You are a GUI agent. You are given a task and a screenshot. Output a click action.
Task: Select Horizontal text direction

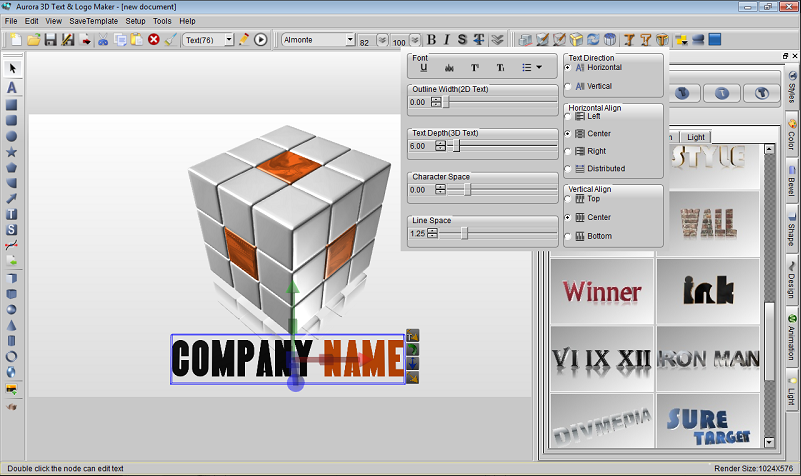point(594,67)
